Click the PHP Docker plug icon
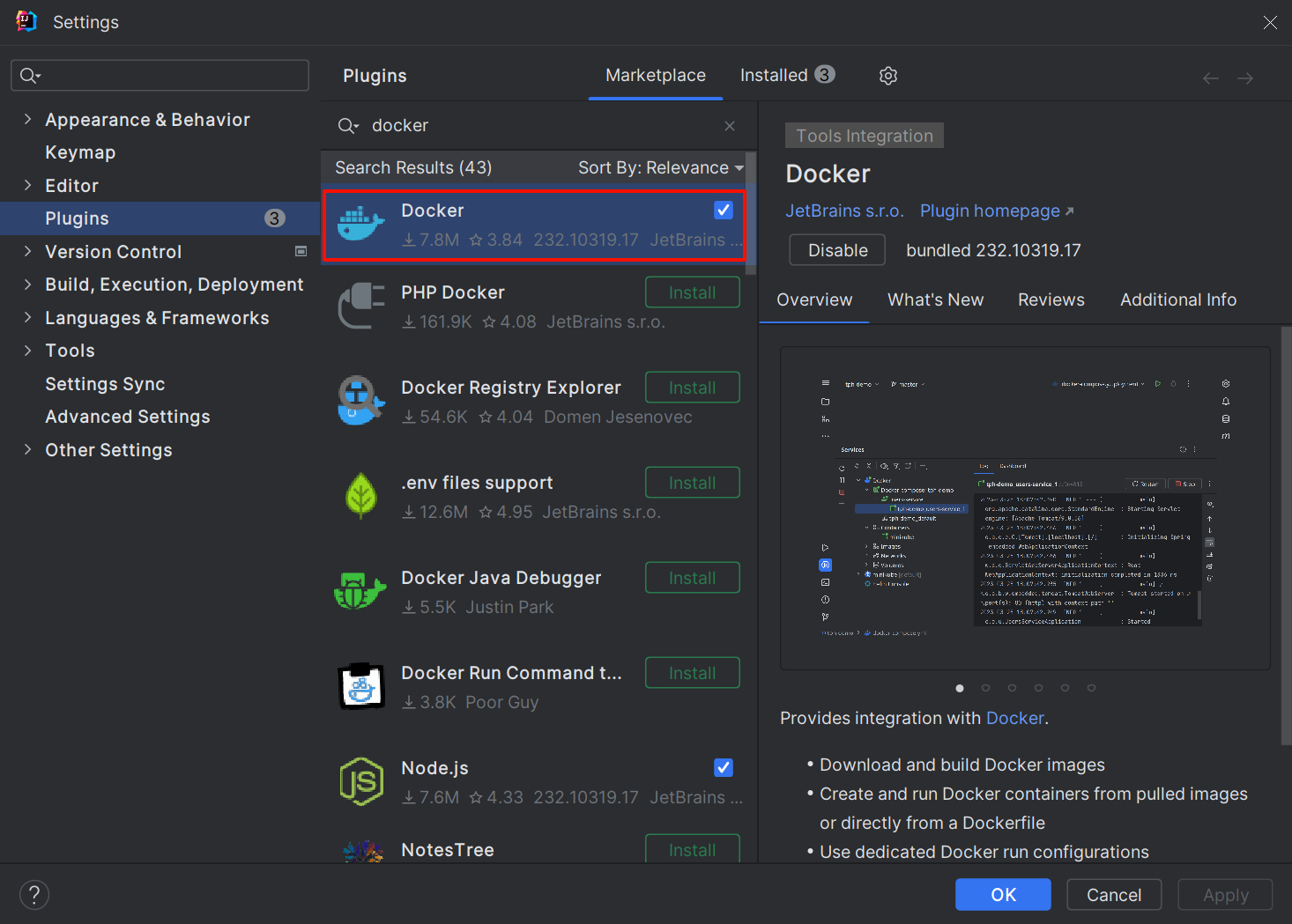Viewport: 1292px width, 924px height. [x=361, y=306]
